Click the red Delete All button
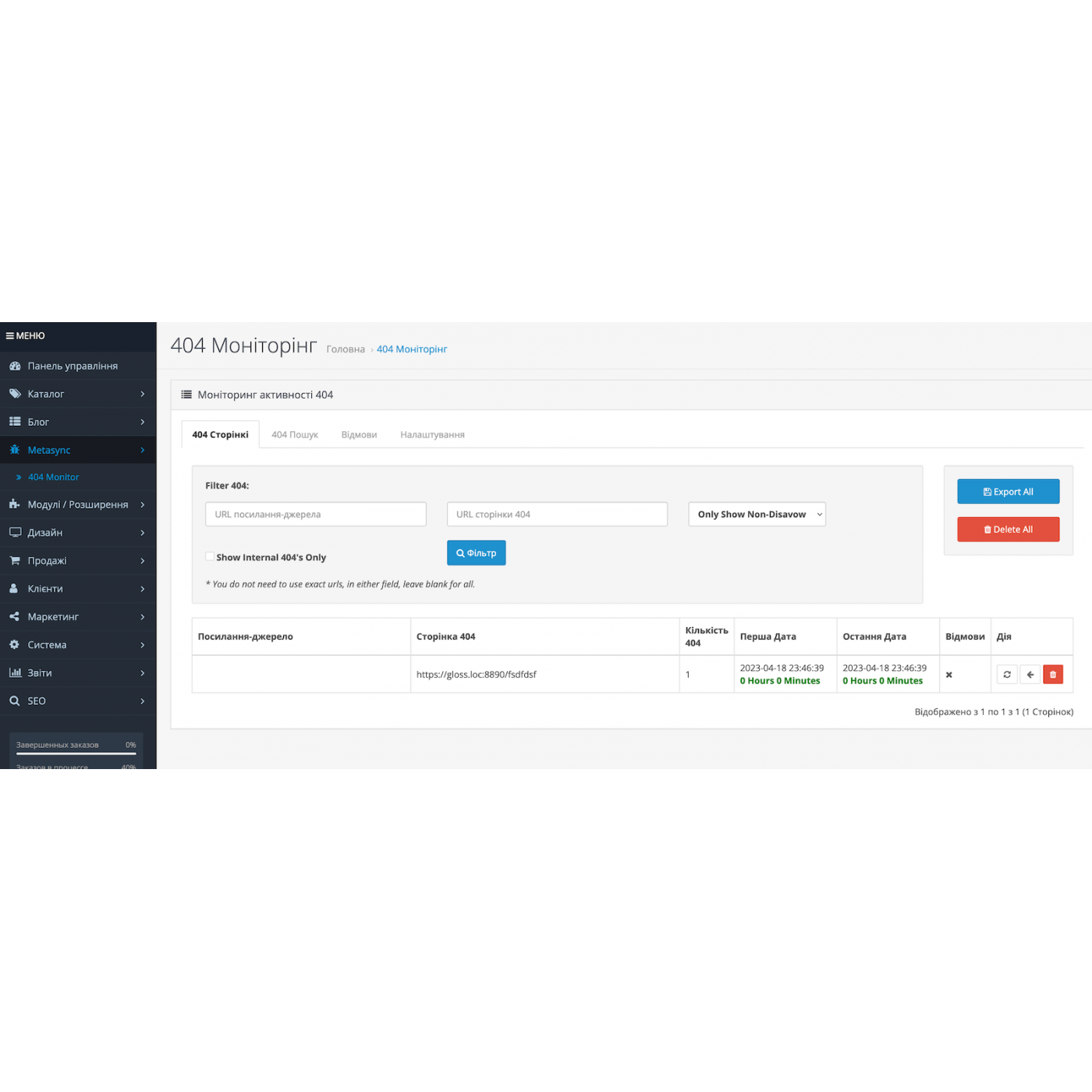Viewport: 1092px width, 1092px height. pyautogui.click(x=1008, y=530)
